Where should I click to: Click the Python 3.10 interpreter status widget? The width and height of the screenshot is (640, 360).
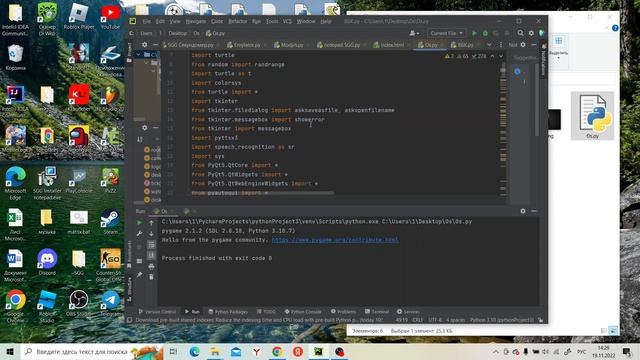coord(502,320)
